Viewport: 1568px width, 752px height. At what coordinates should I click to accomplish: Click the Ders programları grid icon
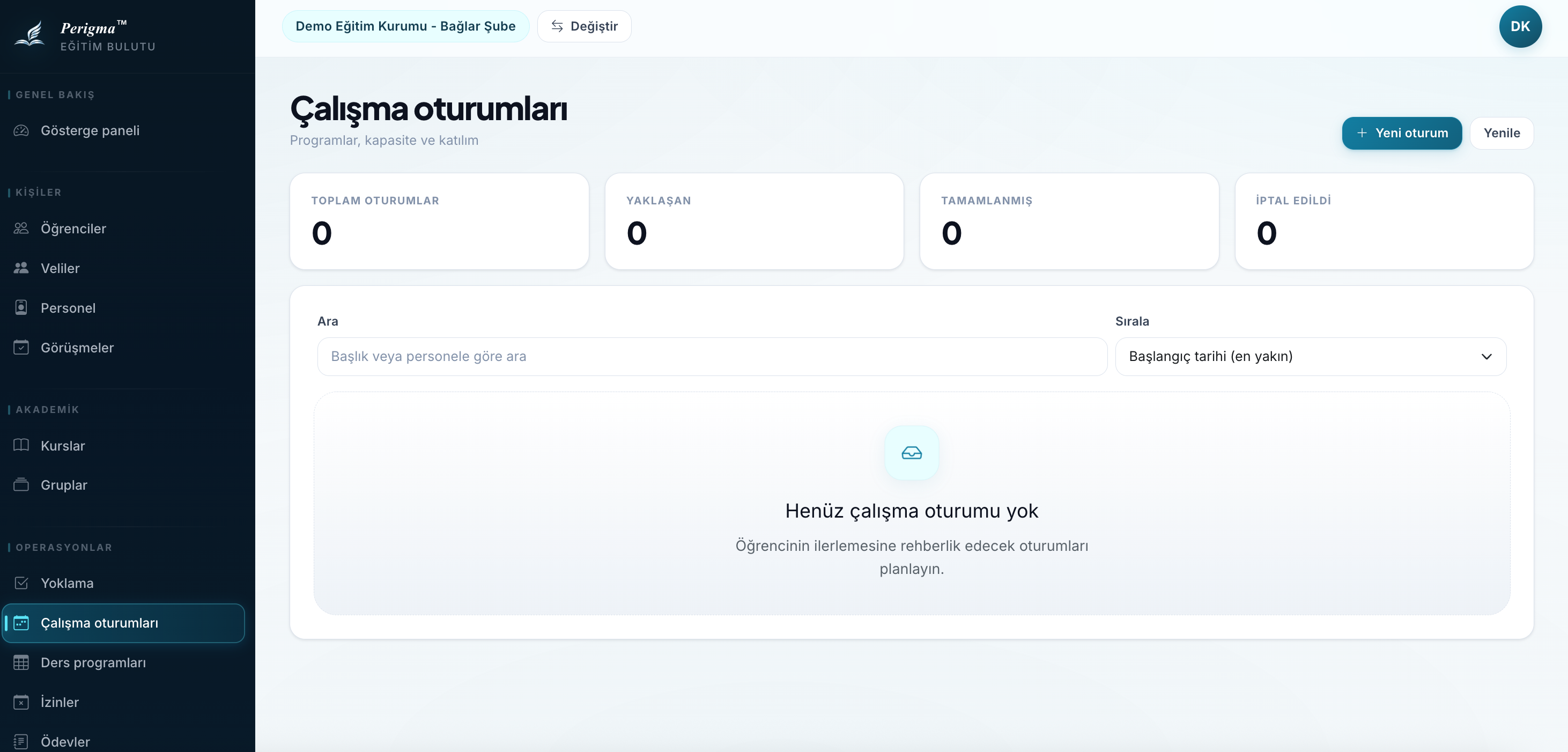click(x=21, y=662)
